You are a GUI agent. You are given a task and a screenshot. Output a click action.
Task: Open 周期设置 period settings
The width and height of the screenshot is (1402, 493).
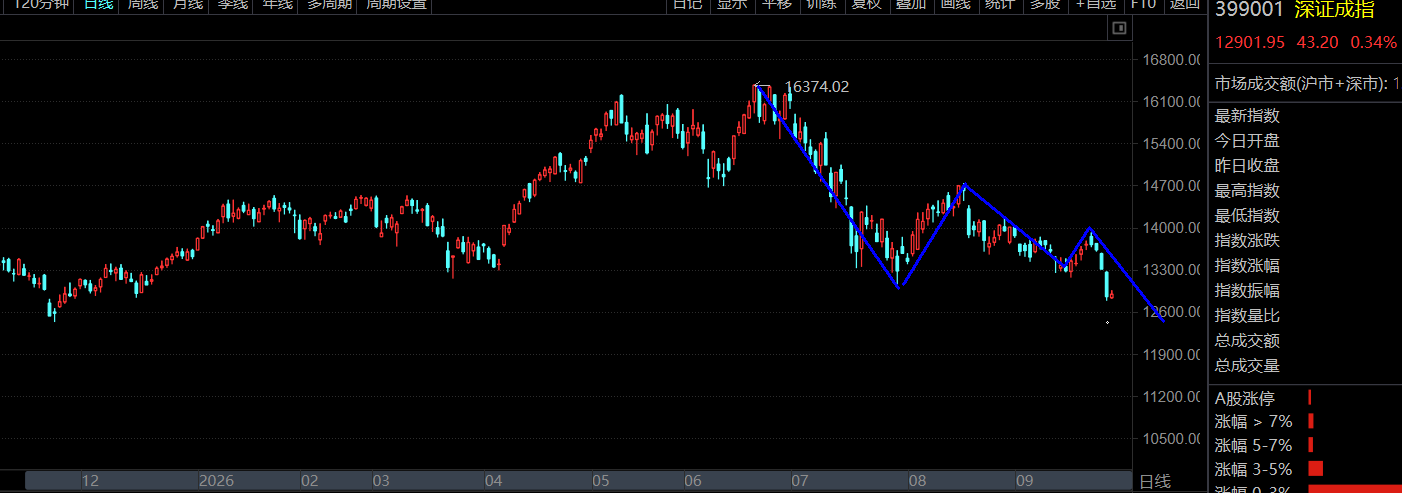397,4
